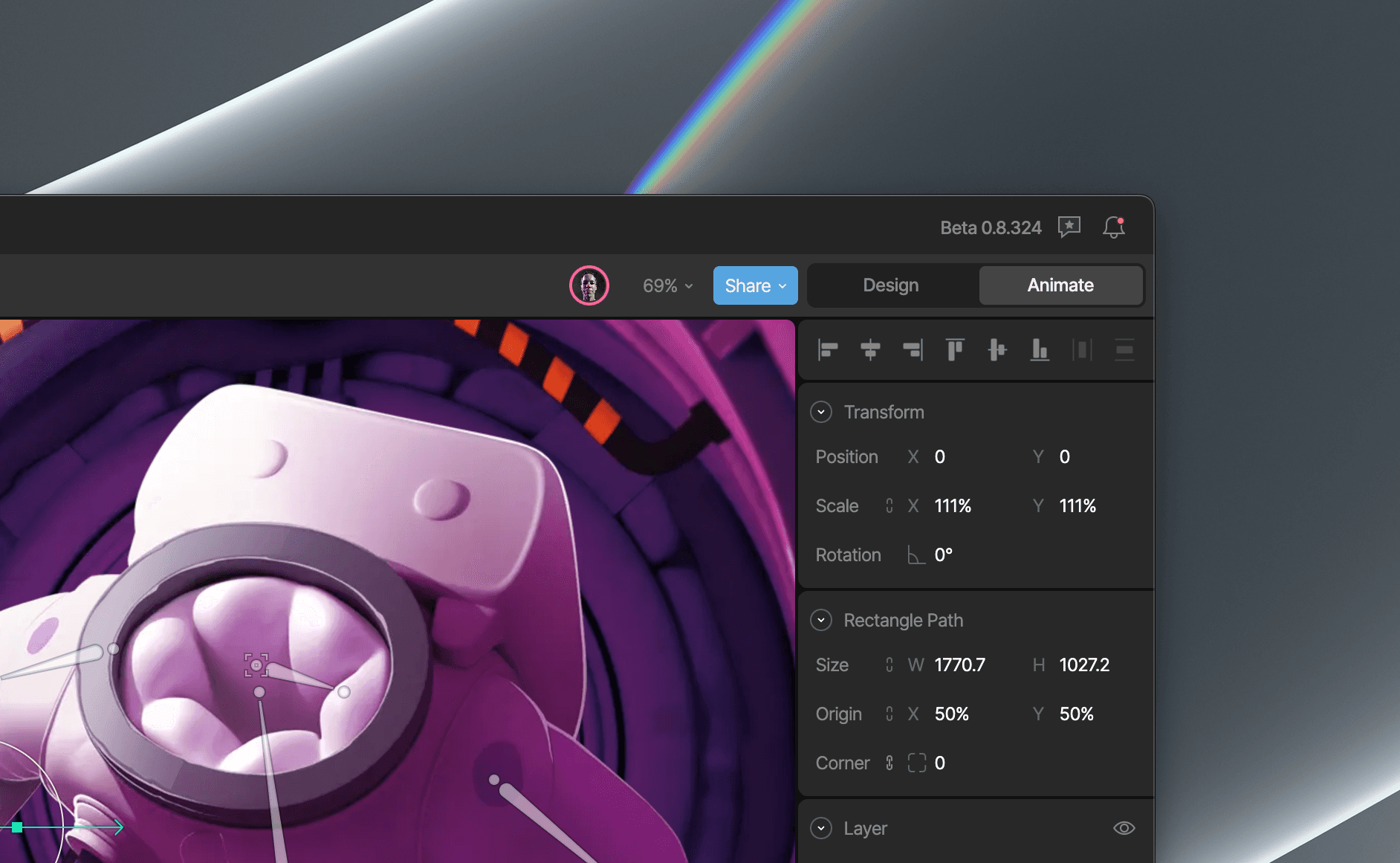
Task: Switch to the Design tab
Action: (891, 285)
